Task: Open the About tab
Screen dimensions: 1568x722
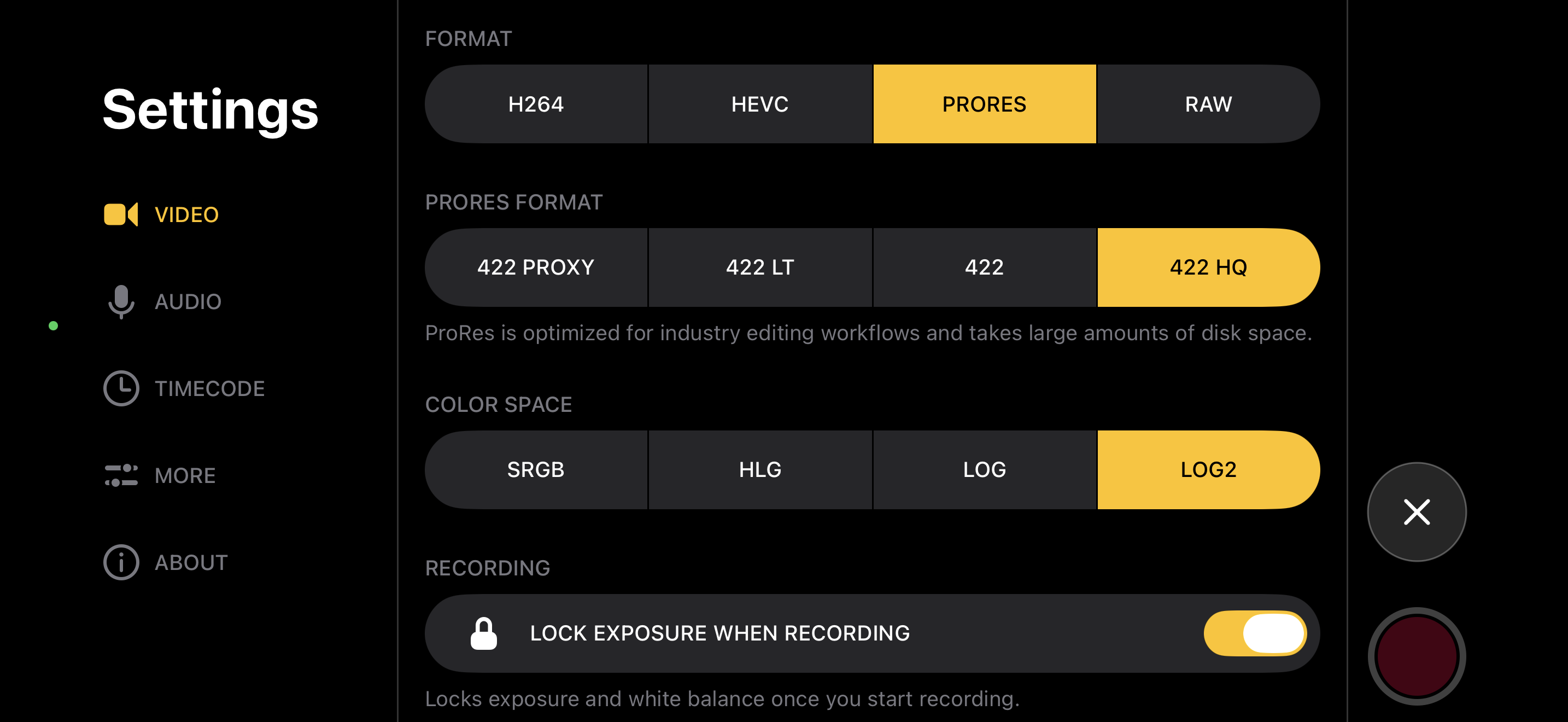Action: point(190,562)
